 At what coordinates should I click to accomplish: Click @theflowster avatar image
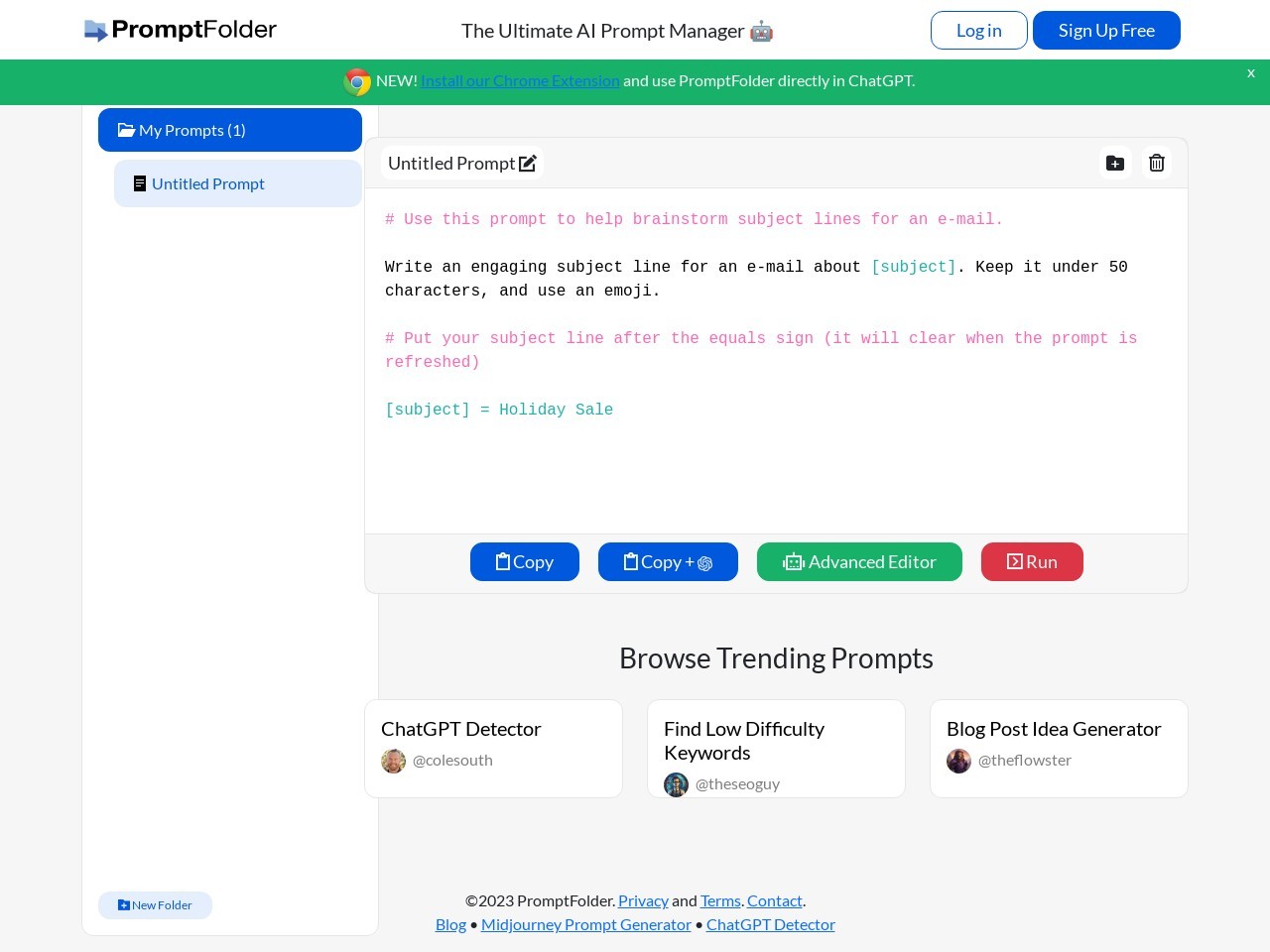pyautogui.click(x=959, y=761)
